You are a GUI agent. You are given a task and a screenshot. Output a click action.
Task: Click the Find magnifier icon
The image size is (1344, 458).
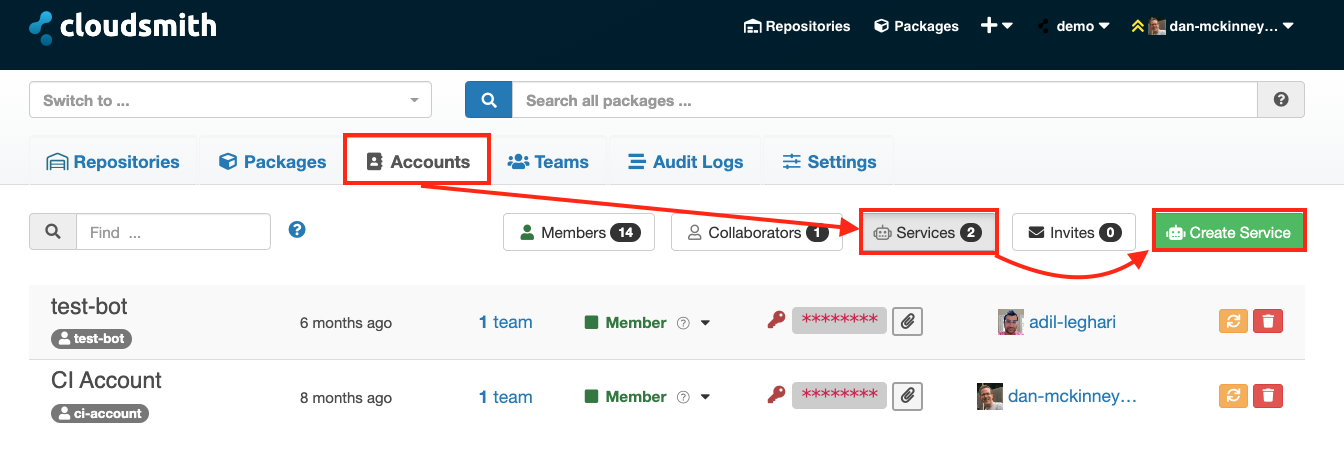tap(53, 232)
